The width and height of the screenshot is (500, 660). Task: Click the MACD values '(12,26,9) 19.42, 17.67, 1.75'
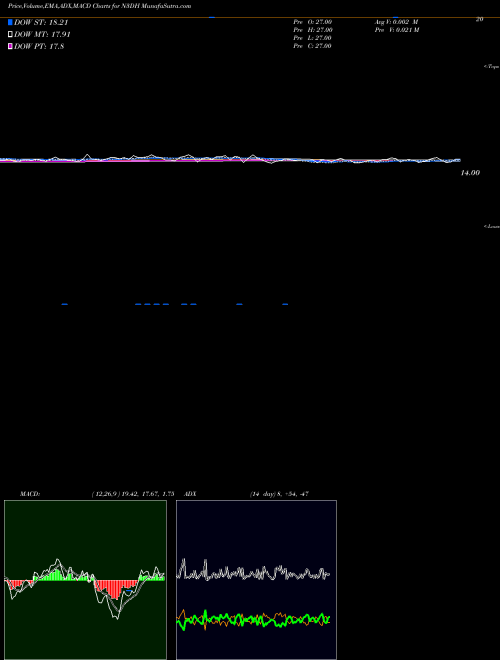click(133, 494)
